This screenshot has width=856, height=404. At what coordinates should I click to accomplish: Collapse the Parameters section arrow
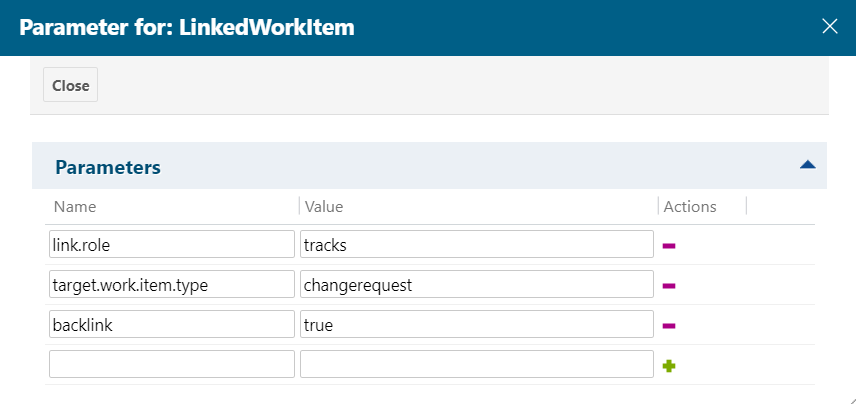point(808,165)
